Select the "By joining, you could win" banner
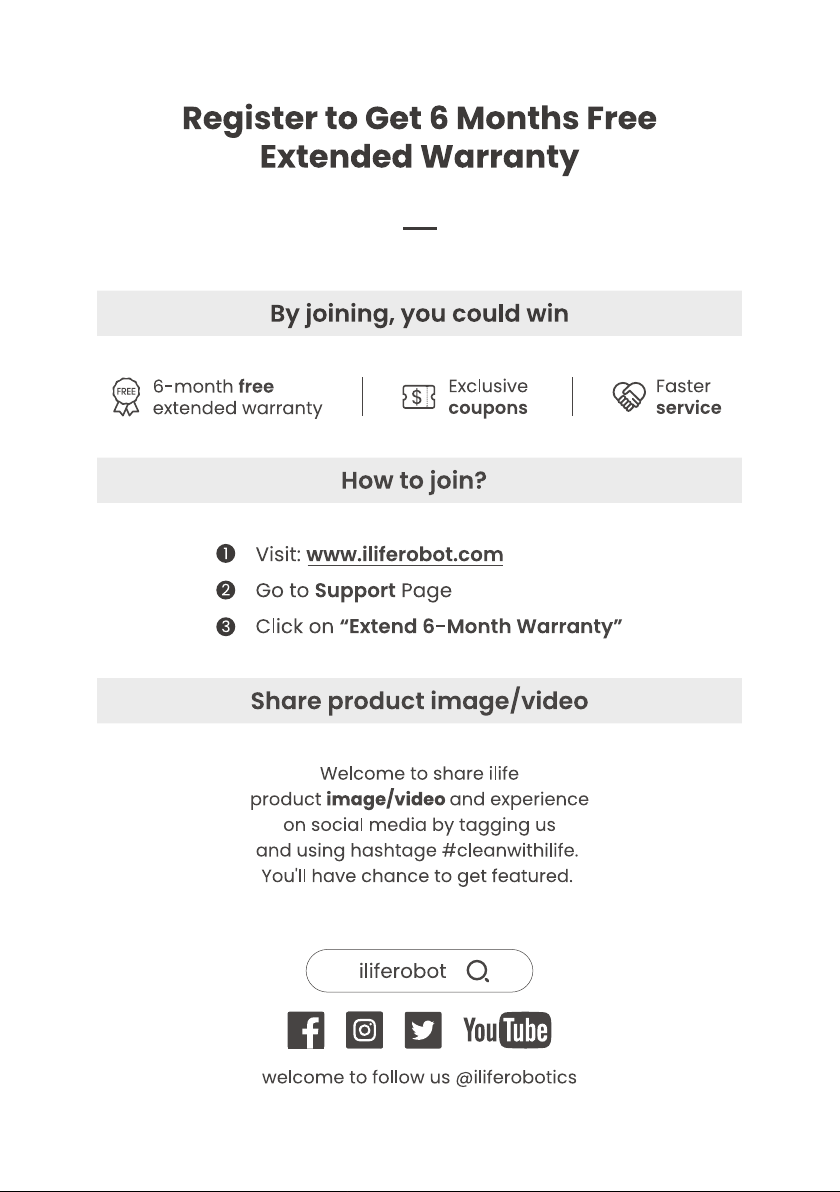Viewport: 840px width, 1192px height. (x=419, y=313)
